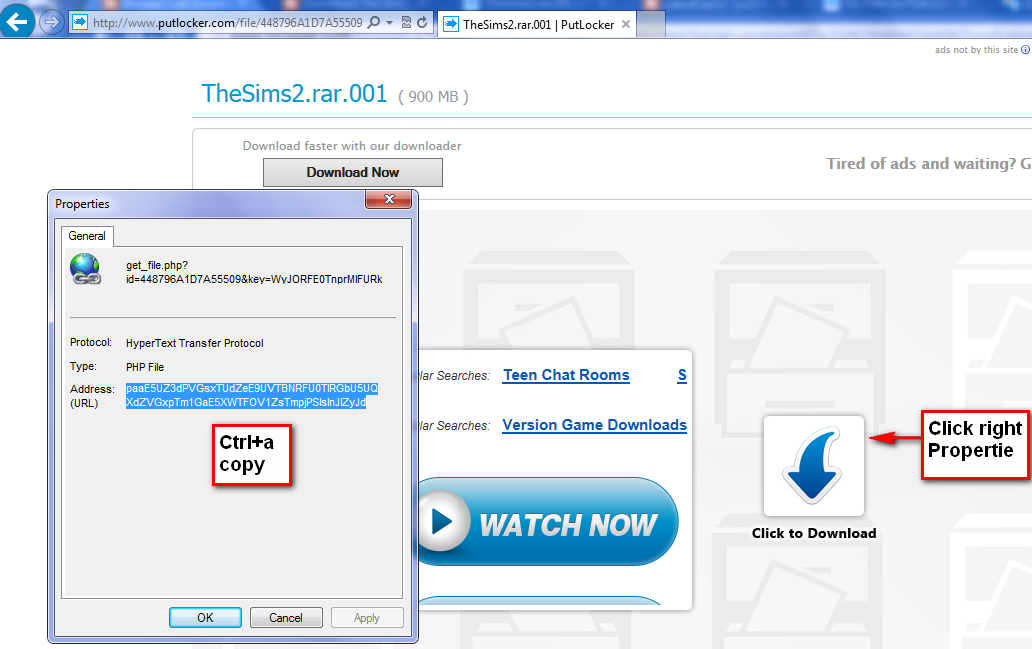
Task: Click the globe link icon in Properties dialog
Action: 85,269
